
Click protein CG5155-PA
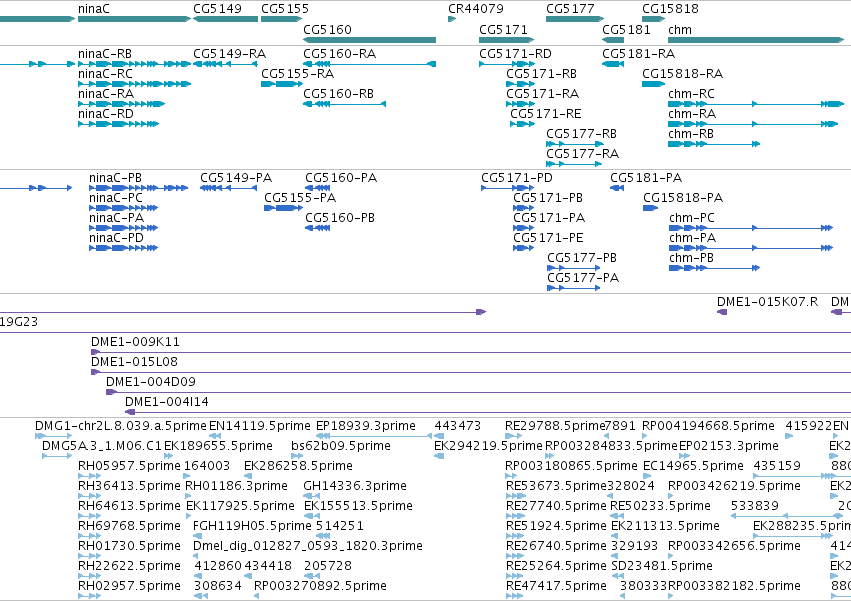(x=283, y=208)
